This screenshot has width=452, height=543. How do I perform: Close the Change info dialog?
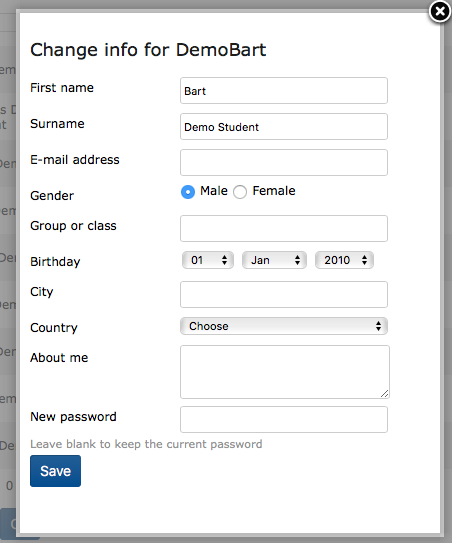tap(440, 11)
